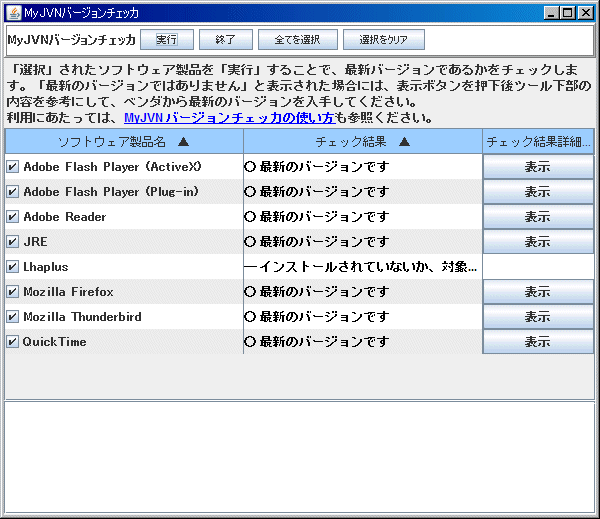
Task: Select Mozilla Thunderbird check result cell
Action: coord(363,317)
